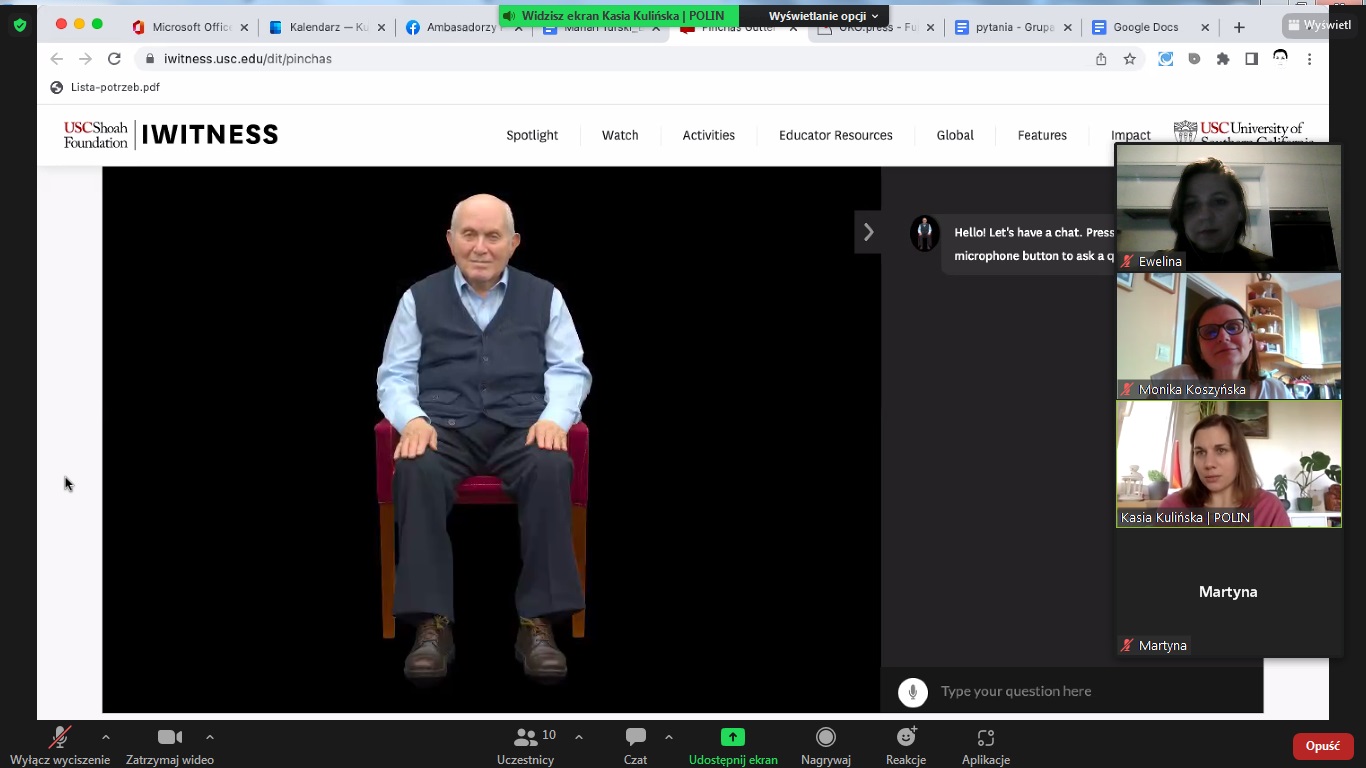Click the Type your question here field
This screenshot has height=768, width=1366.
pyautogui.click(x=1090, y=691)
